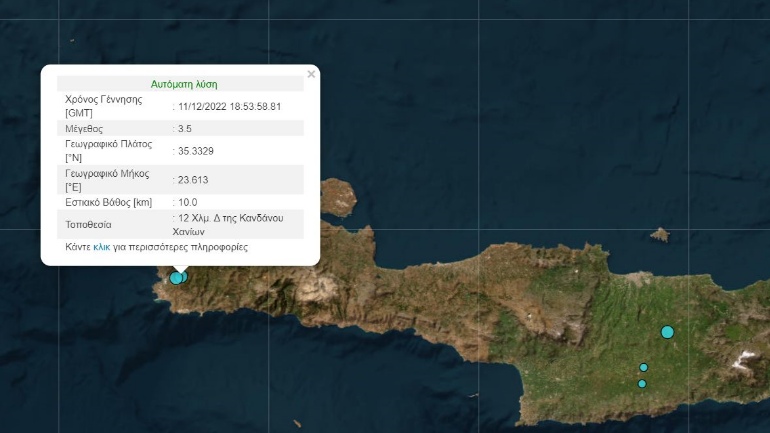Click the timestamp 11/12/2022 18:53:58.81
Screen dimensions: 770x433
point(228,106)
